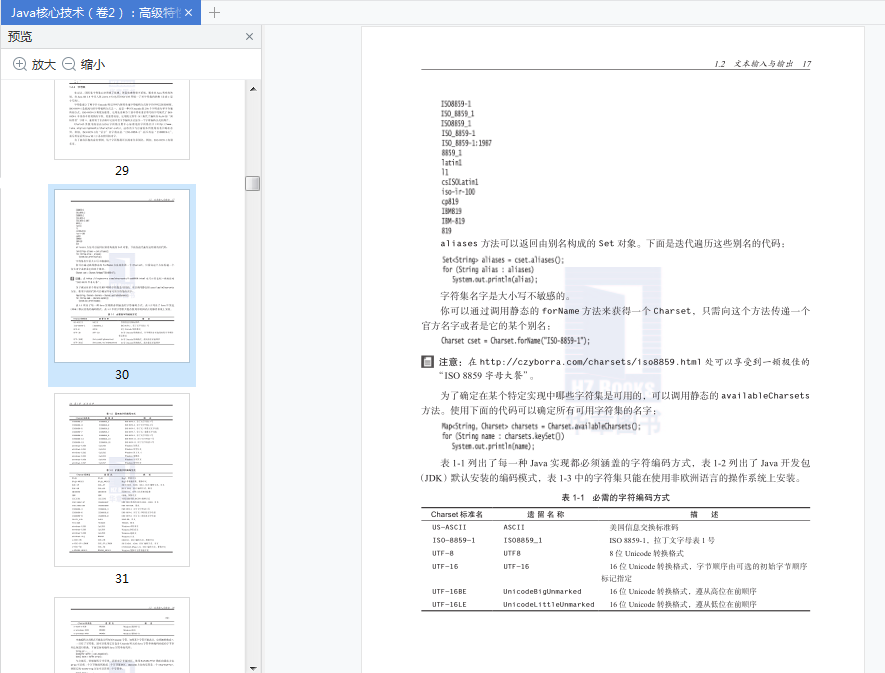Click page number label 29

click(122, 171)
